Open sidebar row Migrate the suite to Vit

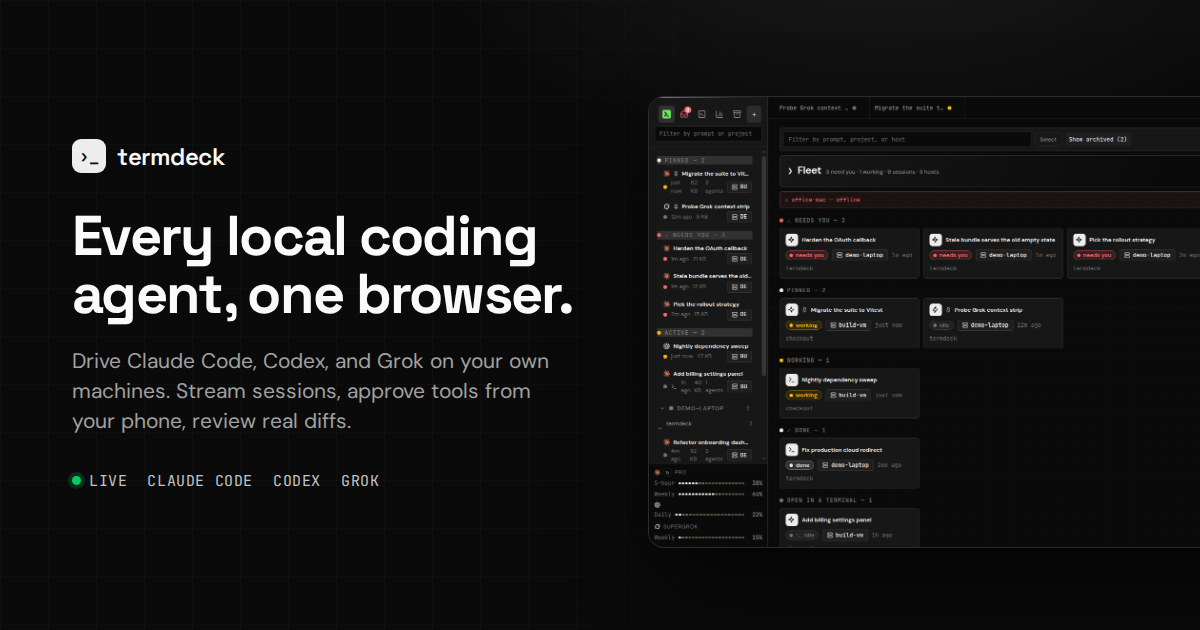click(x=709, y=180)
